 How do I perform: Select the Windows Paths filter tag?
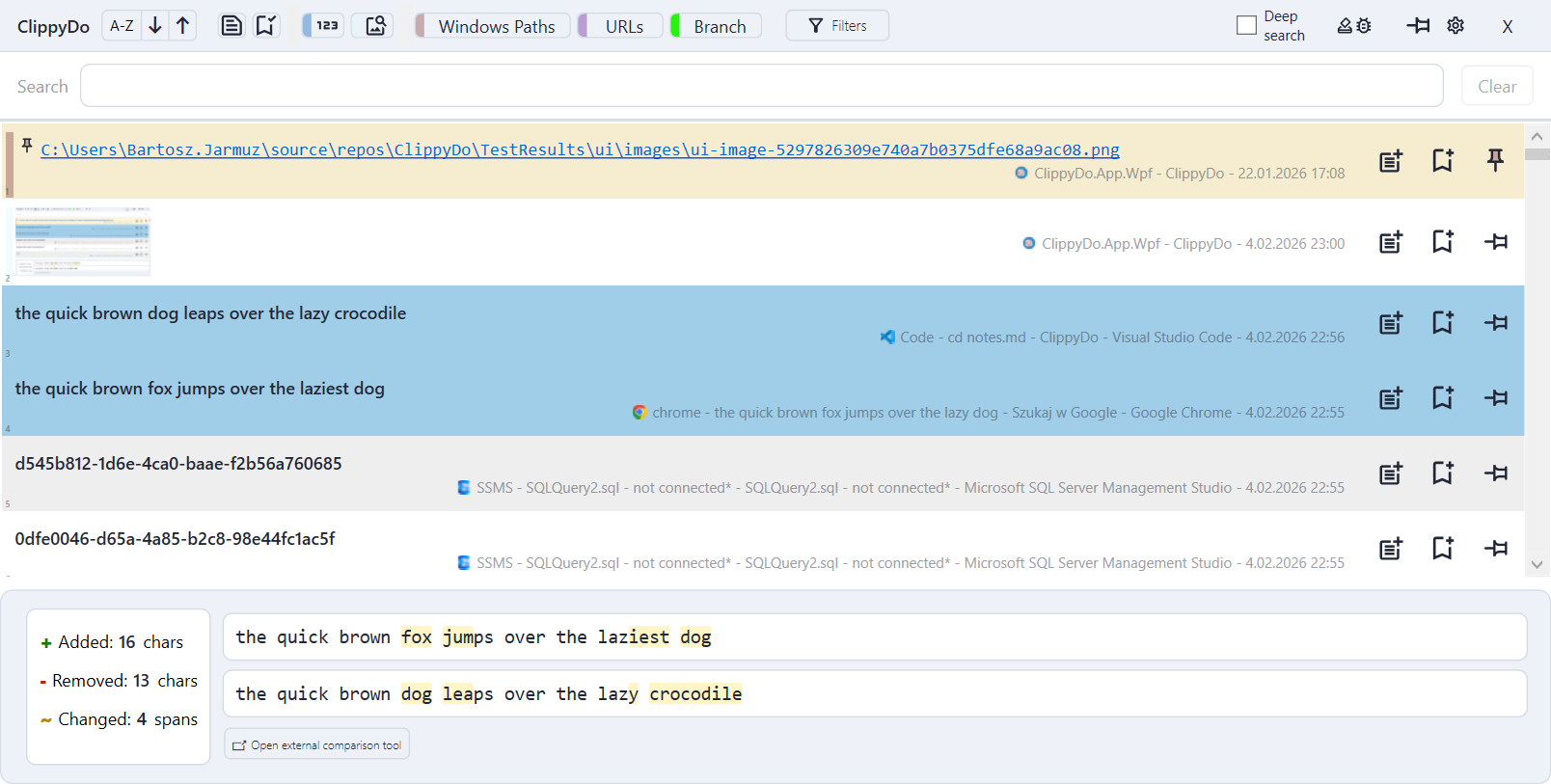(494, 26)
